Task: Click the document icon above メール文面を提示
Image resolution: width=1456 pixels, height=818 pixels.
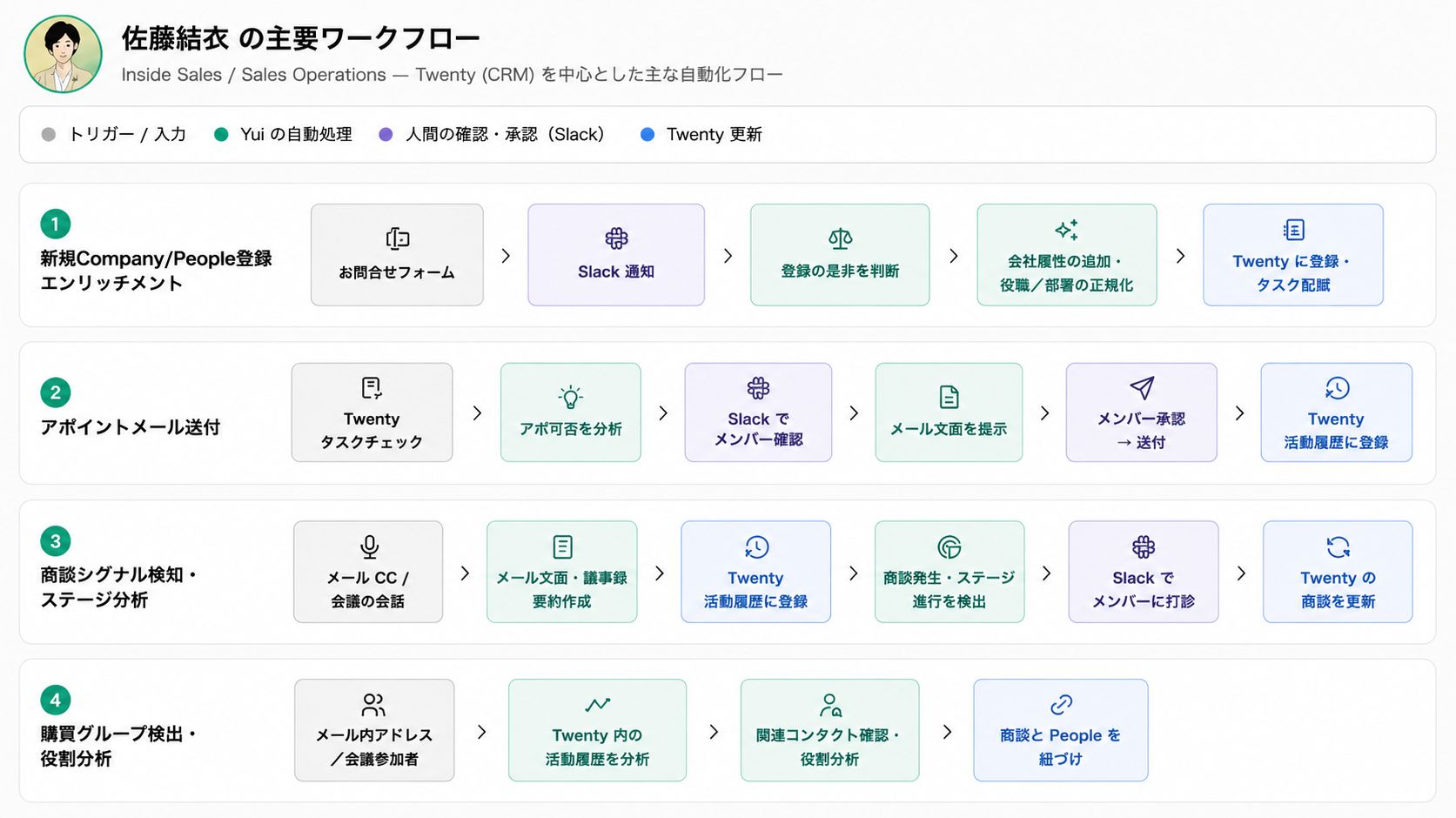Action: (949, 397)
